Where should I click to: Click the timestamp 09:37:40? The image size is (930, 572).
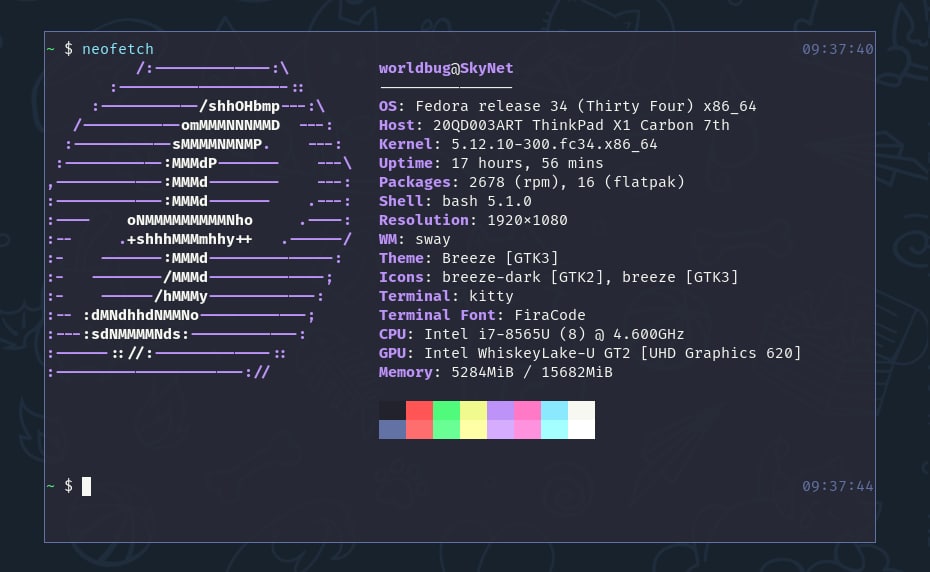click(x=837, y=49)
